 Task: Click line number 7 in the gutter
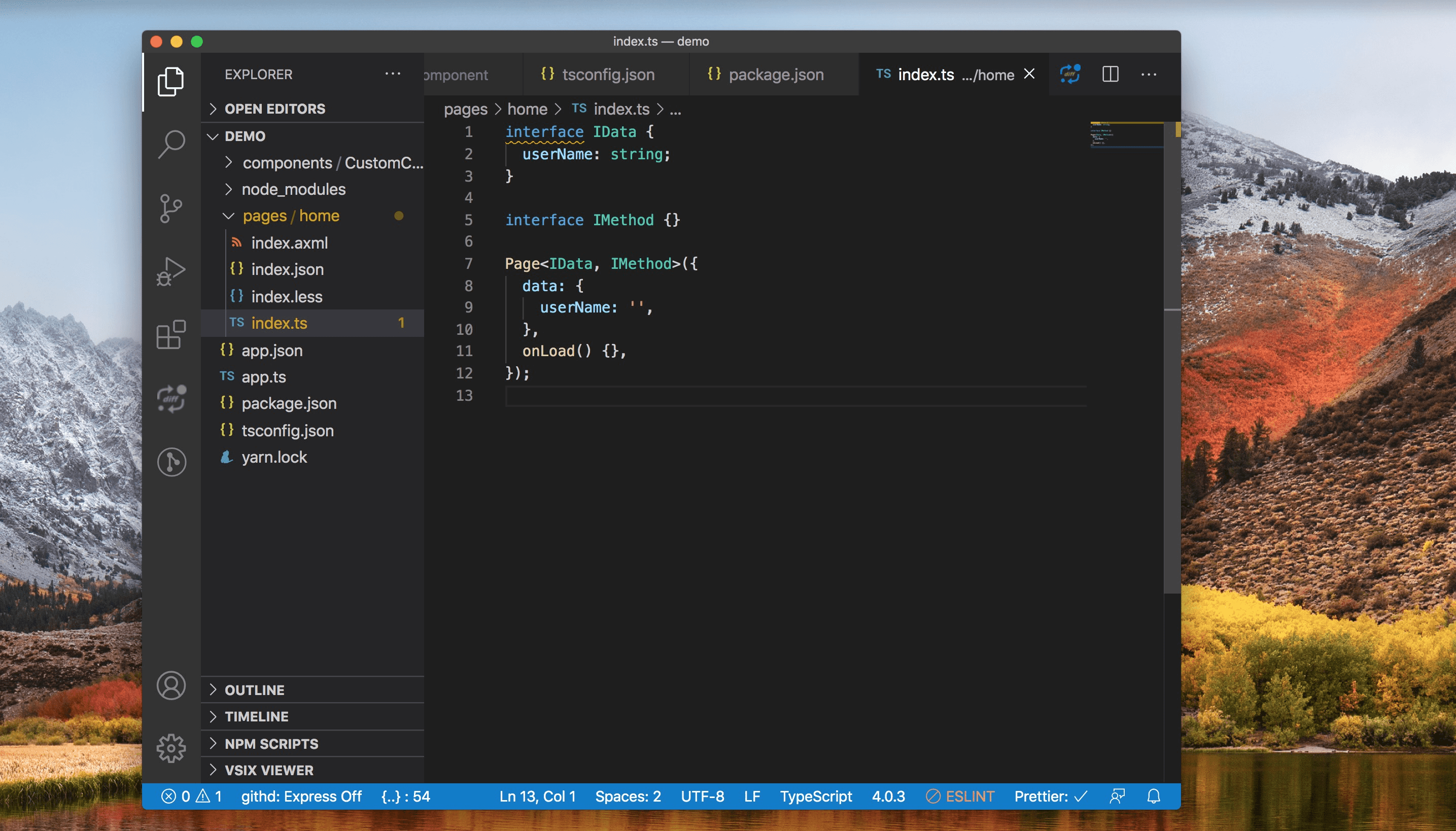click(x=468, y=264)
